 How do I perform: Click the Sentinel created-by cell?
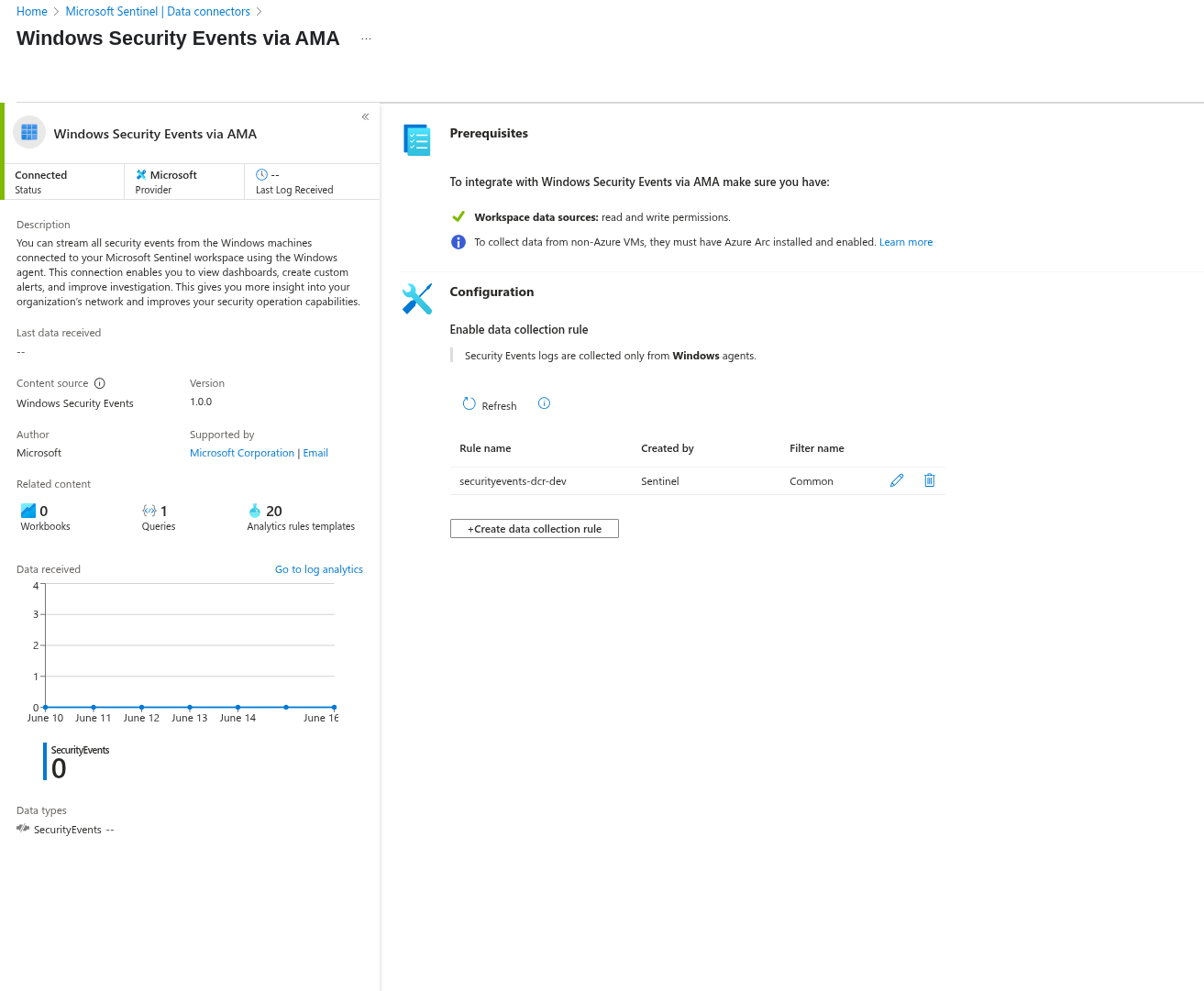click(x=660, y=481)
